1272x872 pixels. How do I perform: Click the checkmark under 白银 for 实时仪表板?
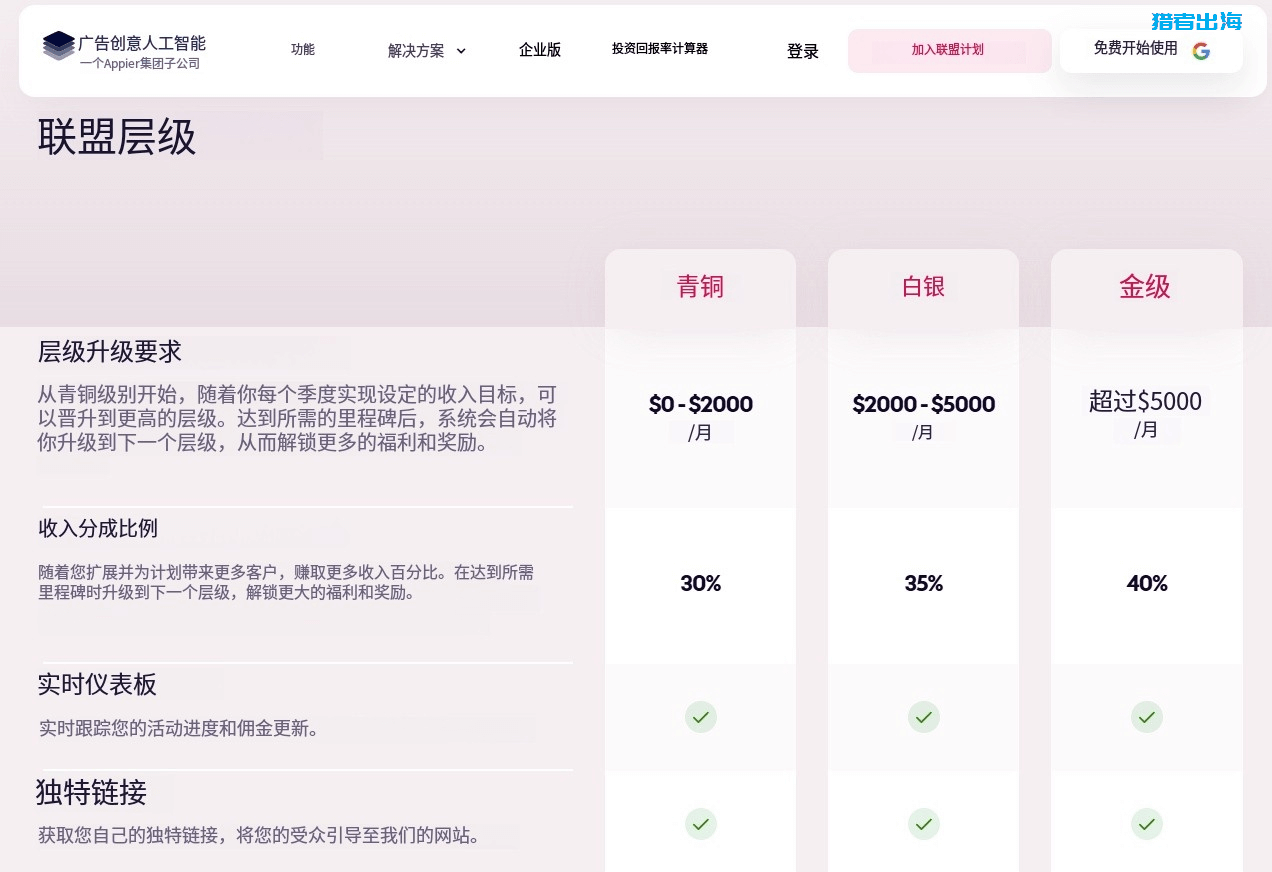tap(924, 717)
